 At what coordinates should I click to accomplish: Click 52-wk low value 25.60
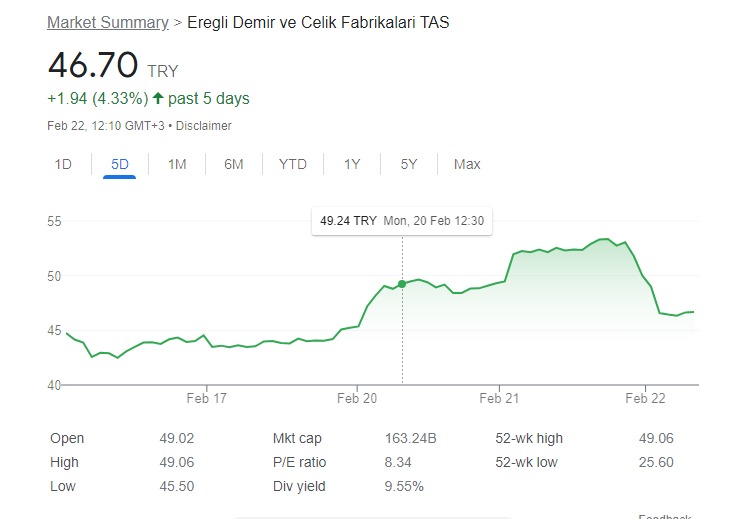(656, 462)
